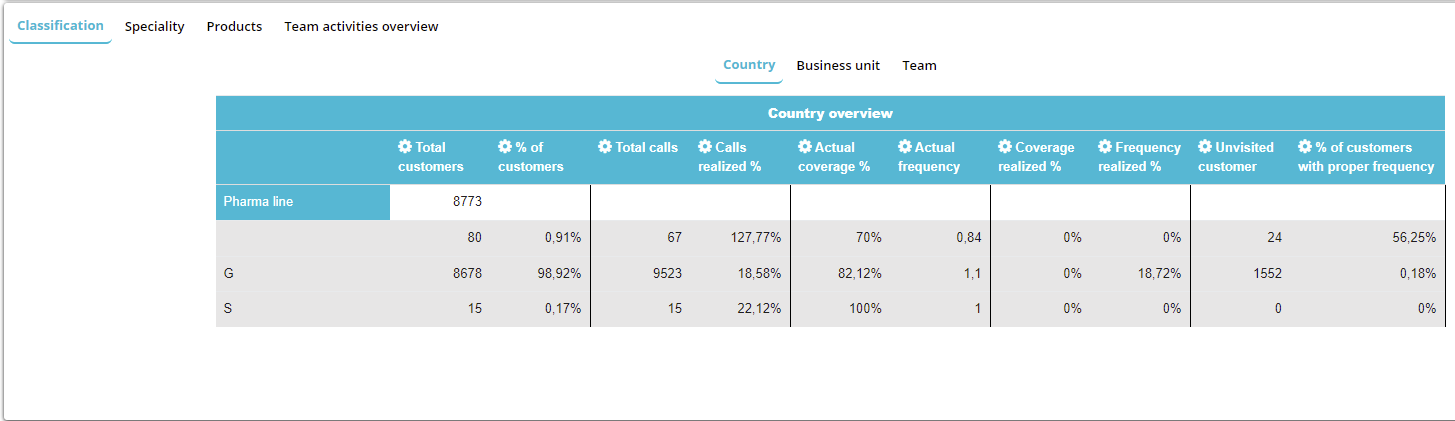Switch to the Speciality tab

point(154,27)
